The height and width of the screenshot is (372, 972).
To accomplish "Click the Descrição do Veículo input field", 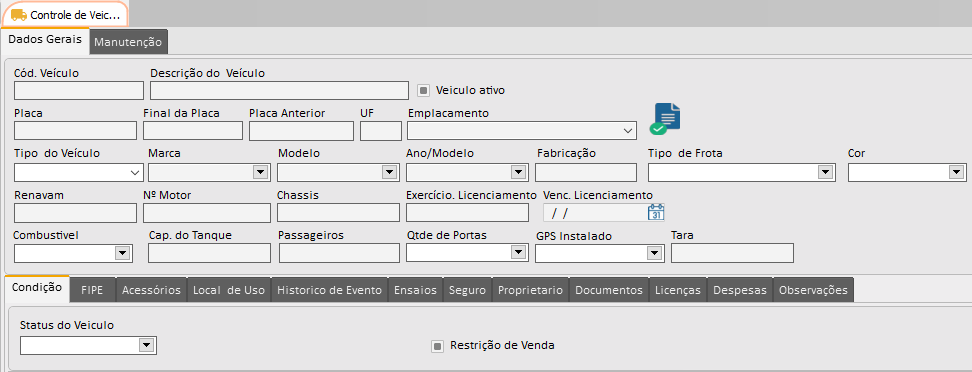I will pos(279,91).
